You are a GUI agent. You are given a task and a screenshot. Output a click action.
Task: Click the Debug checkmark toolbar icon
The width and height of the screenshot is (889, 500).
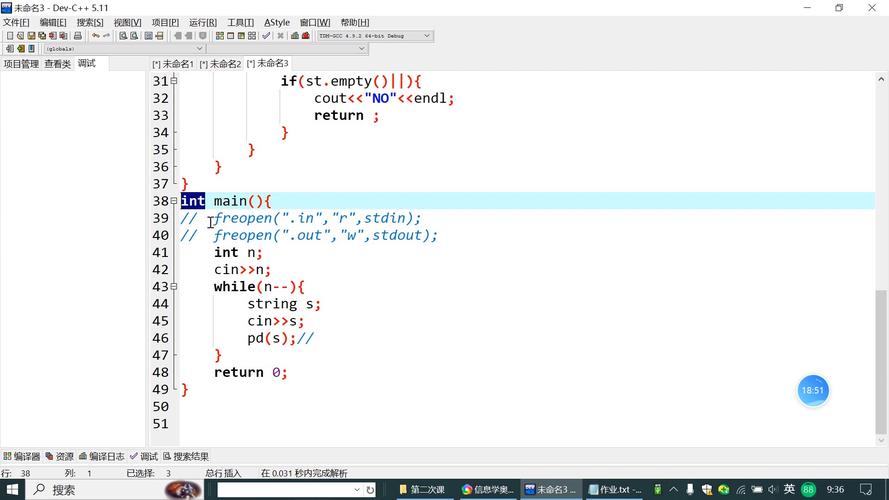[x=266, y=36]
